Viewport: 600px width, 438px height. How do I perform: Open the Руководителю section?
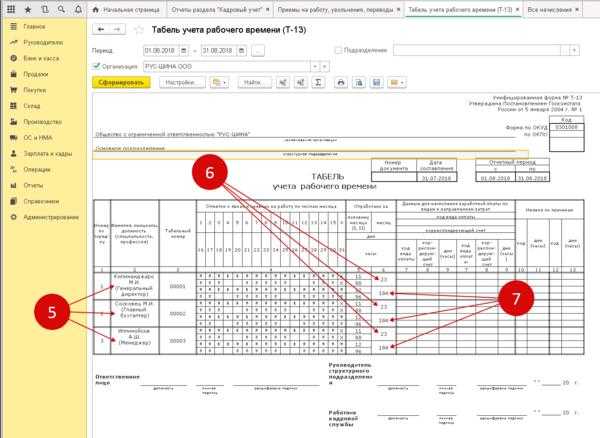tap(45, 42)
